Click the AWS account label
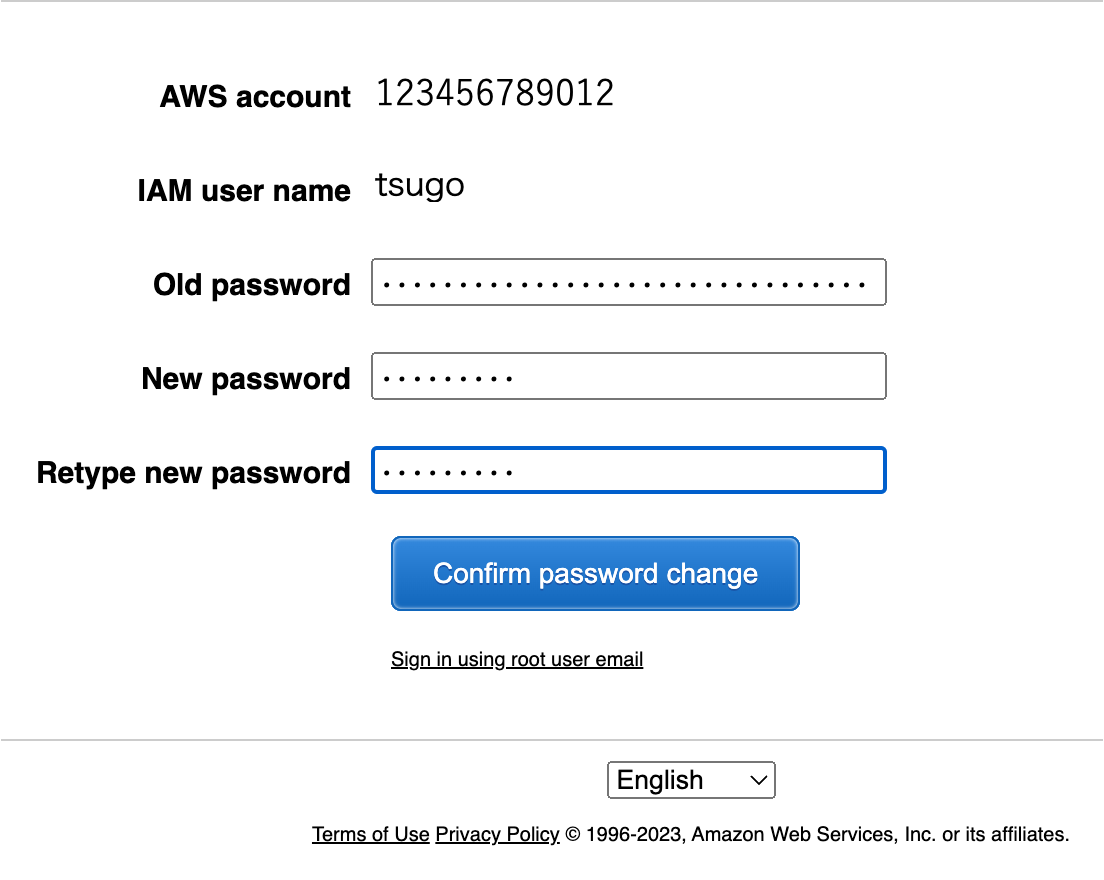Image resolution: width=1104 pixels, height=880 pixels. 255,96
